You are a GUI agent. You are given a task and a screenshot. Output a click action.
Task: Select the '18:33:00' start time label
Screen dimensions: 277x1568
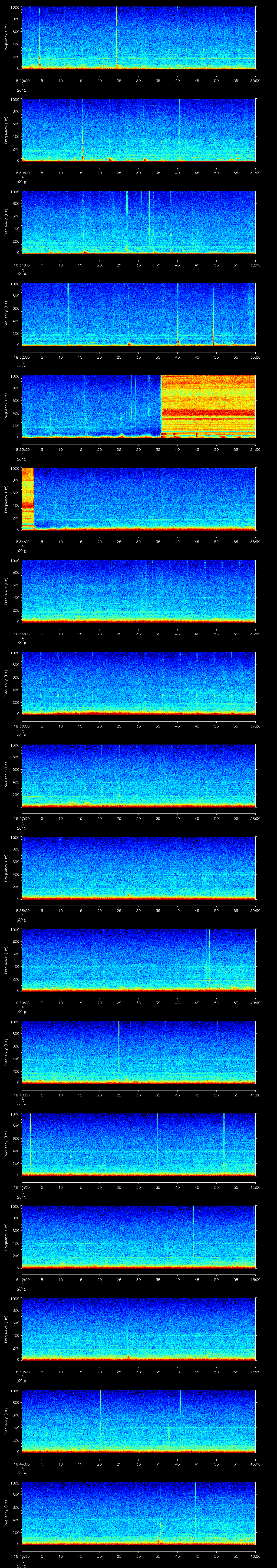[x=21, y=449]
